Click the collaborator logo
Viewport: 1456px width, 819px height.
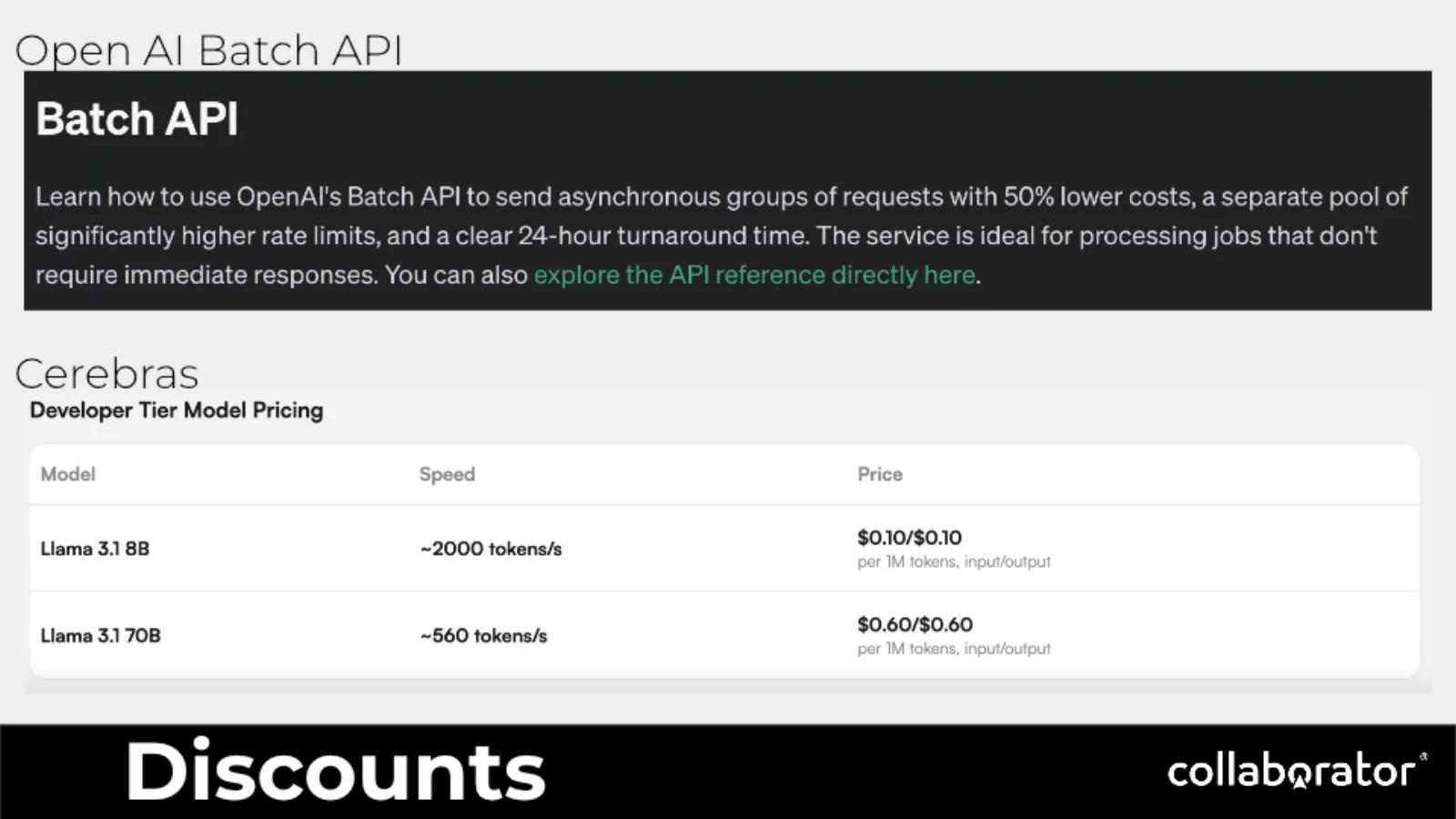1291,771
